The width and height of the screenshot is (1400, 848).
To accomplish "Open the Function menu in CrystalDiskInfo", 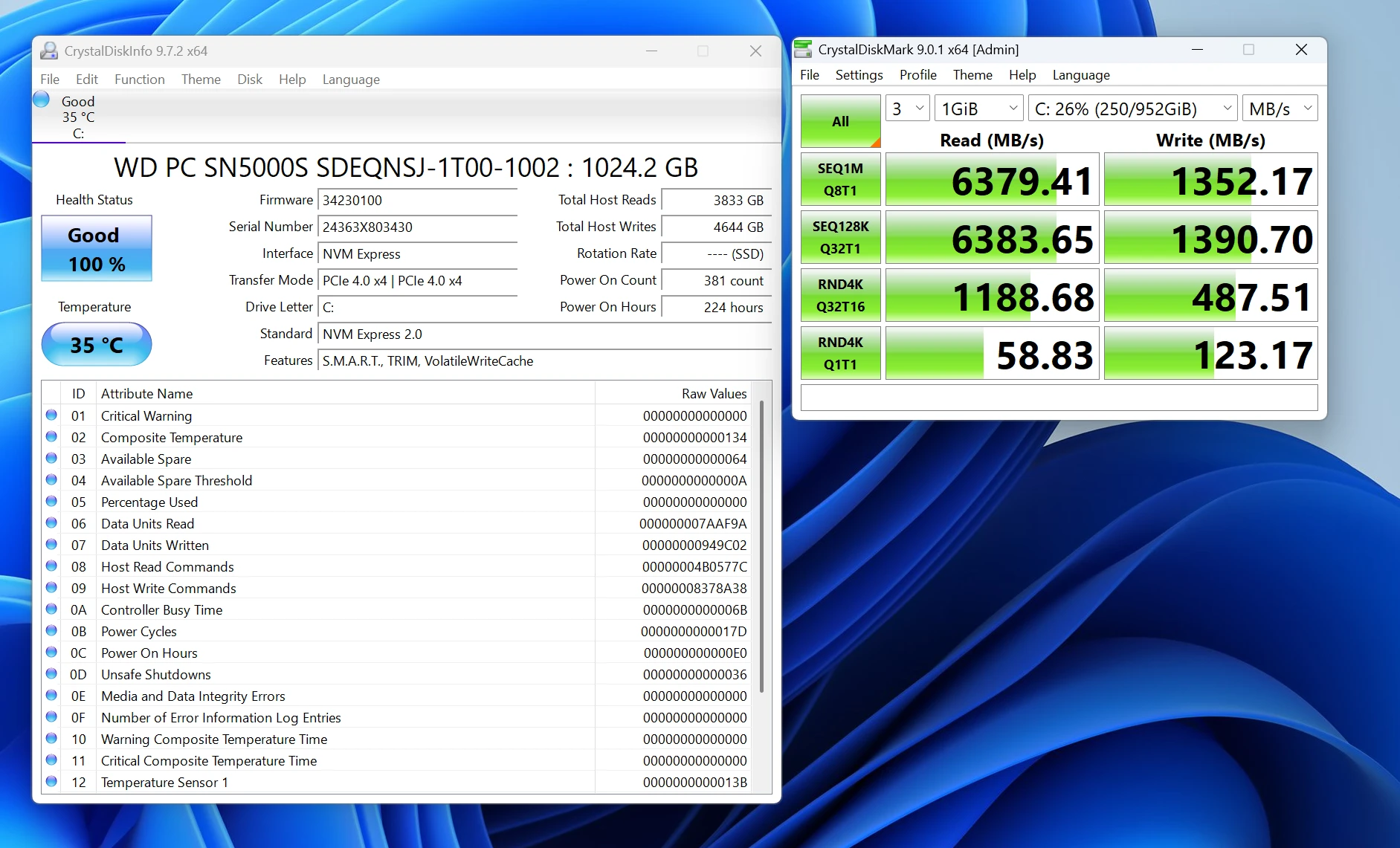I will tap(139, 79).
